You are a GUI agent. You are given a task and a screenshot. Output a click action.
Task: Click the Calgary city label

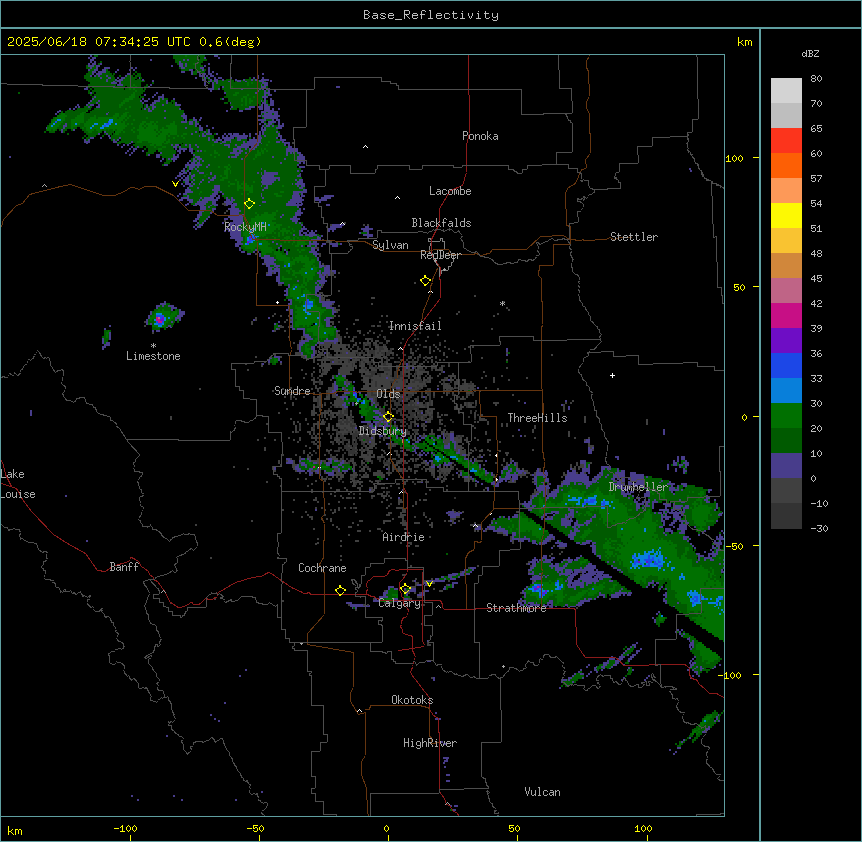[400, 603]
